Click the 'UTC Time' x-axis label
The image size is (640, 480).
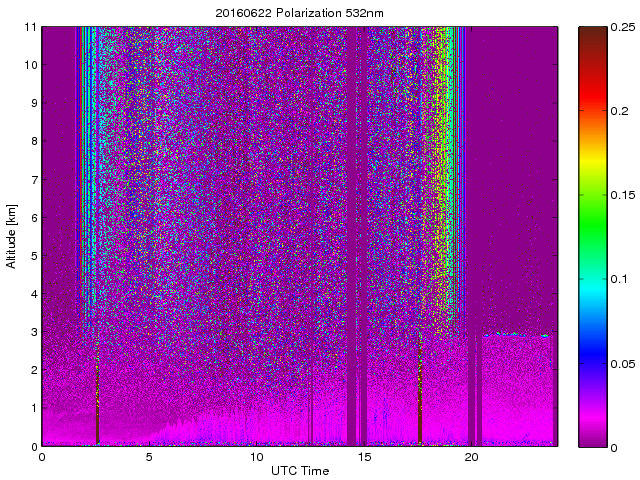299,471
